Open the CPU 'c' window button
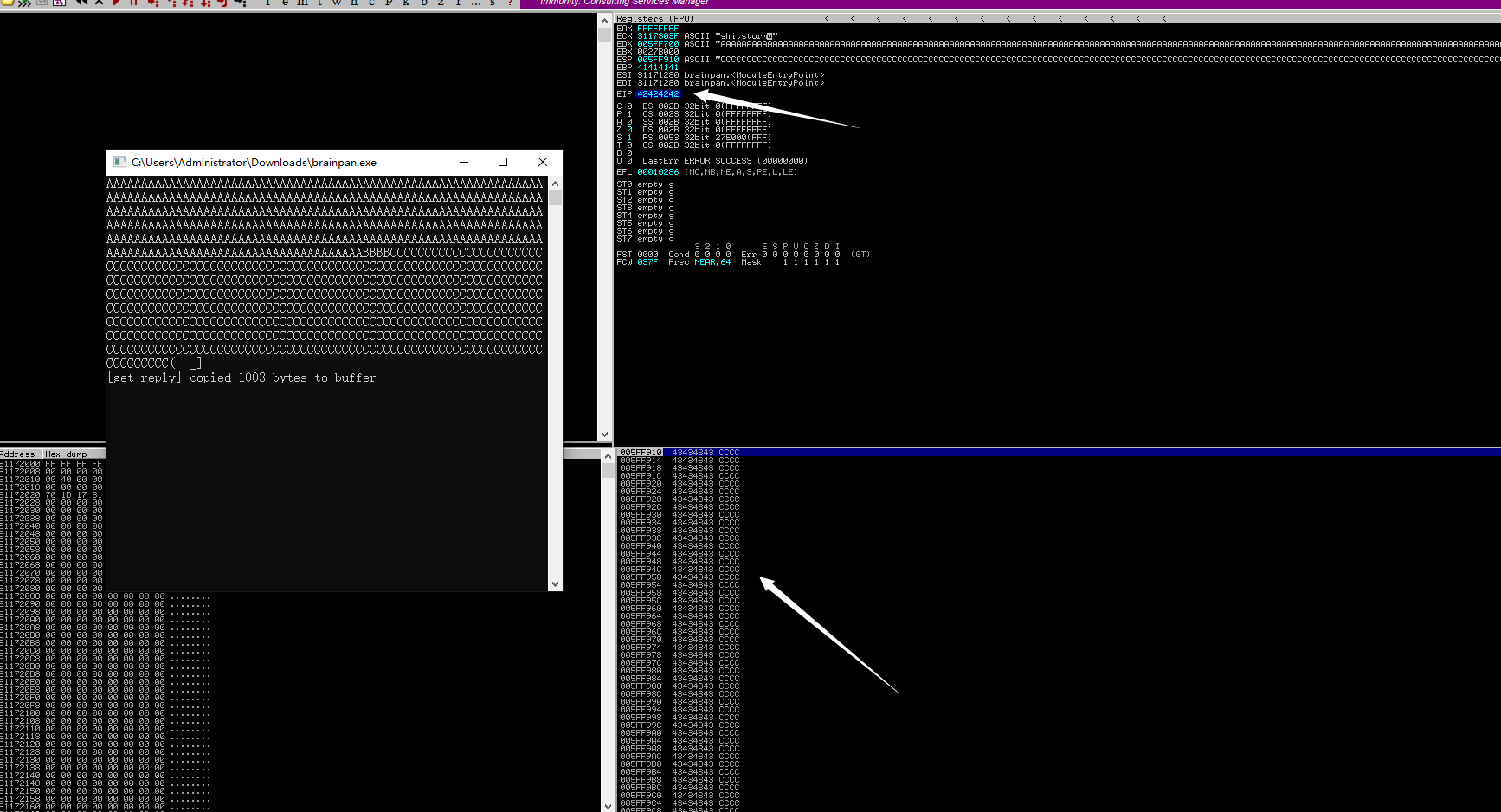Viewport: 1501px width, 812px height. [x=371, y=3]
